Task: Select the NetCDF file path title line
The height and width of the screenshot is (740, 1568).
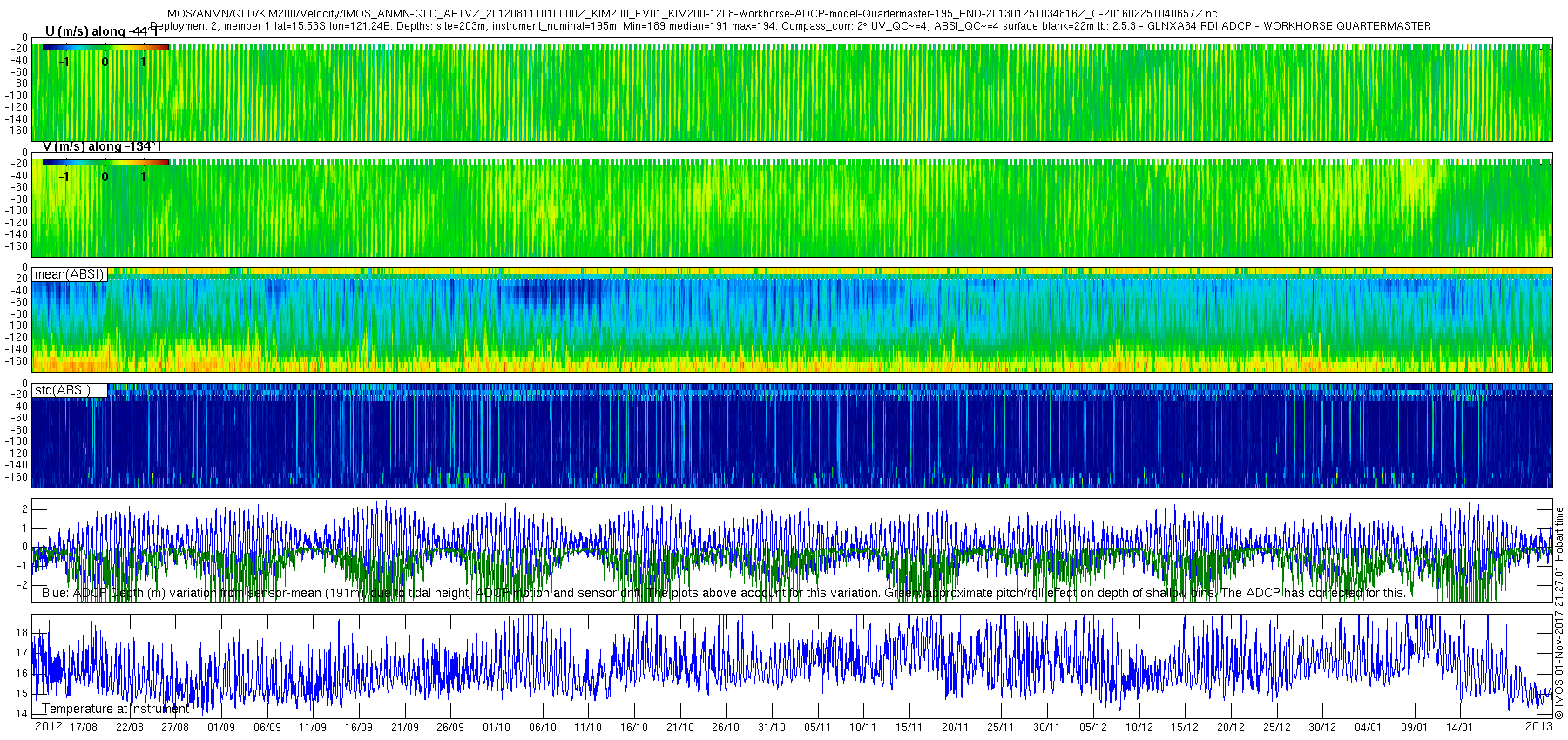Action: (691, 15)
